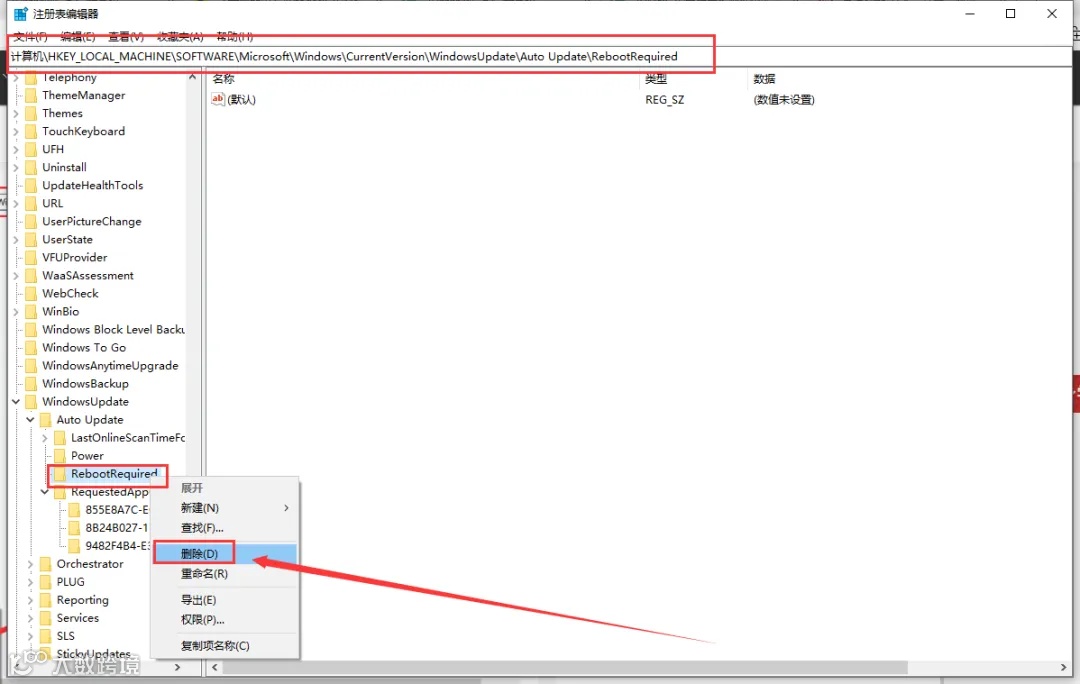Select the Themes folder icon
The height and width of the screenshot is (684, 1080).
[30, 113]
